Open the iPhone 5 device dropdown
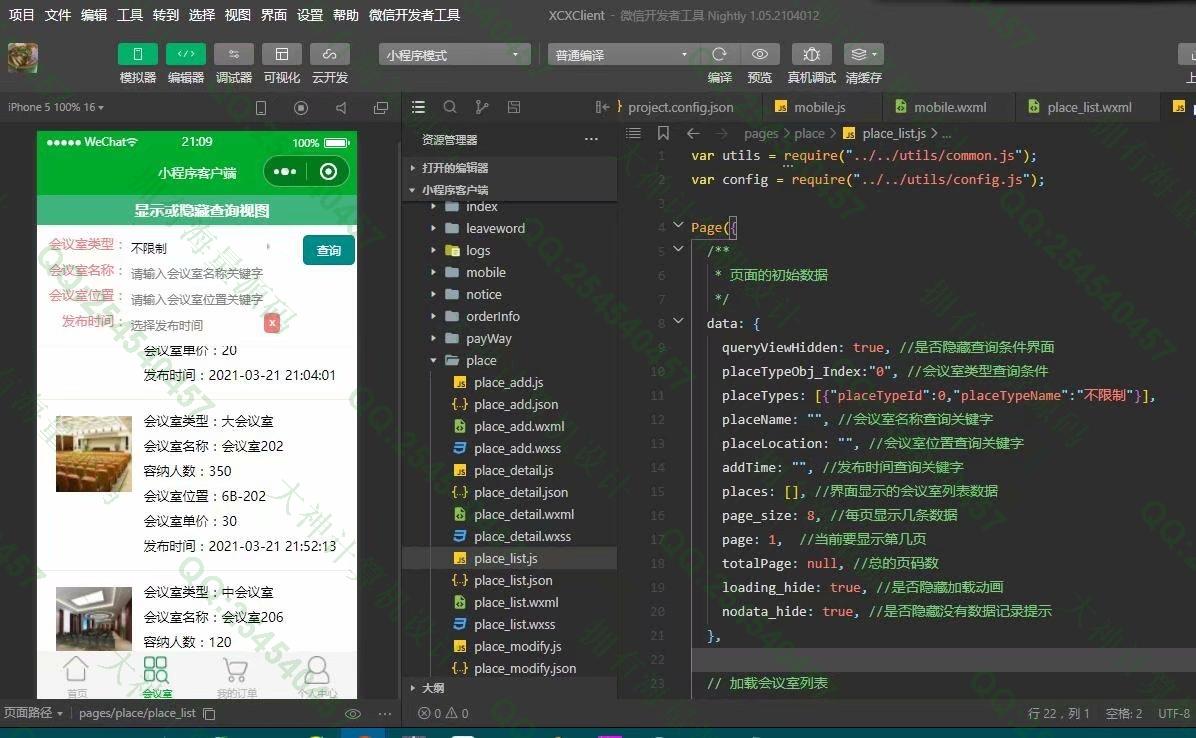 56,107
